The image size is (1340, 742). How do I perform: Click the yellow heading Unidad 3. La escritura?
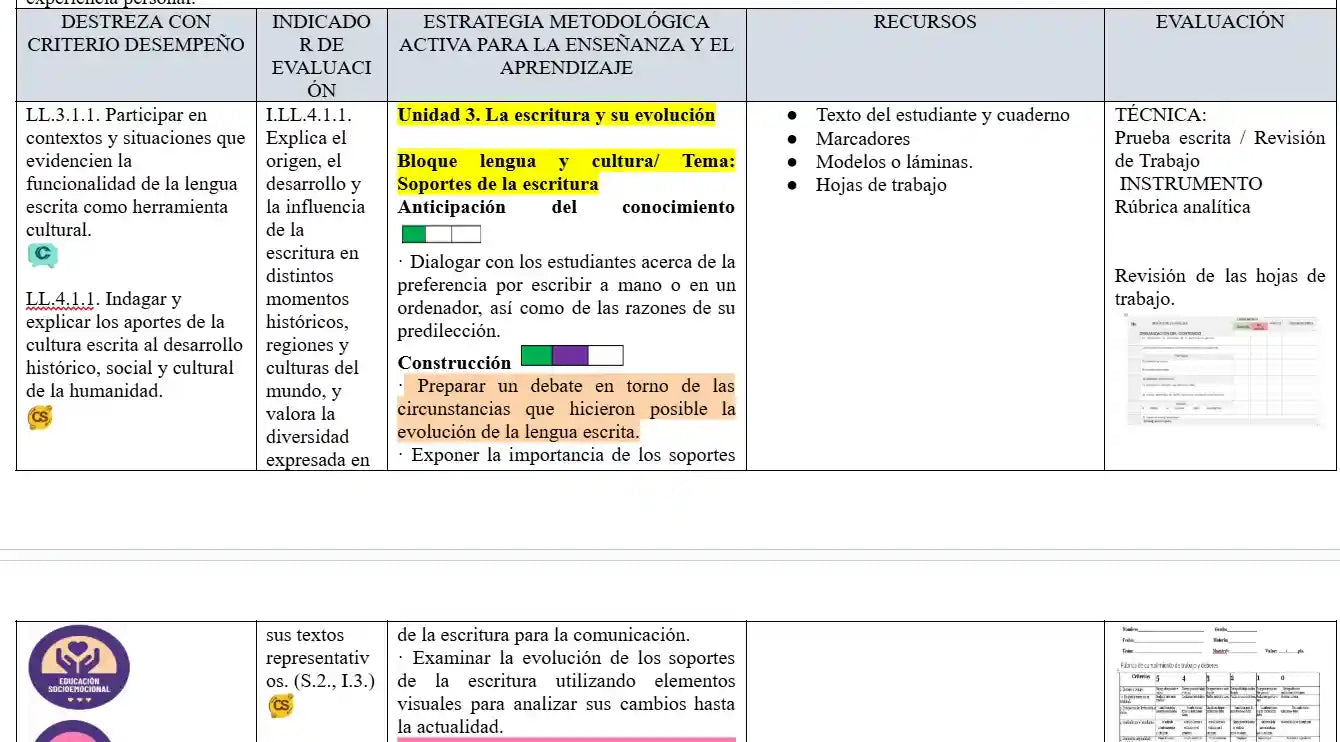coord(556,115)
